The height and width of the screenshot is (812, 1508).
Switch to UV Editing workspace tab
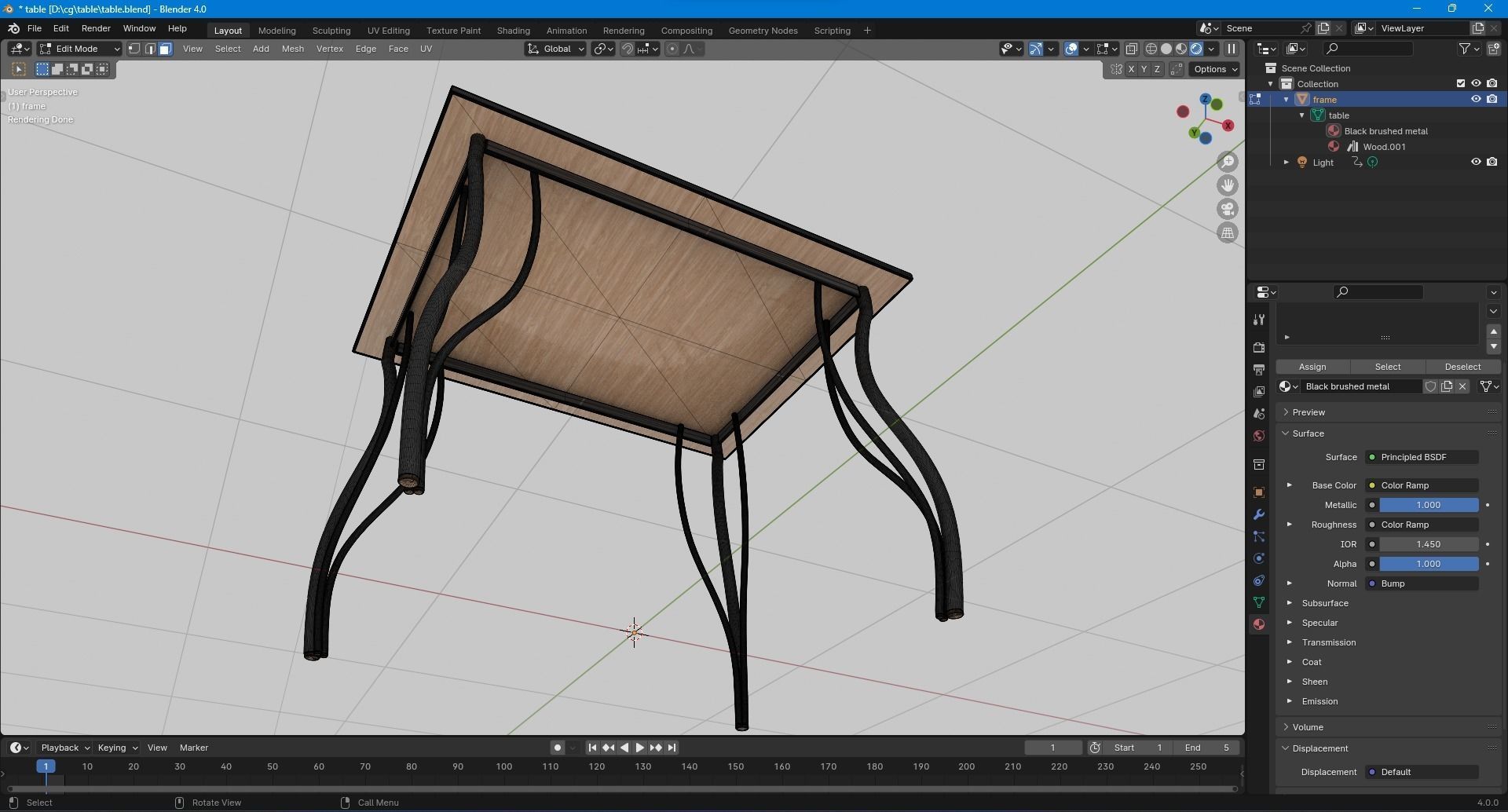point(389,31)
